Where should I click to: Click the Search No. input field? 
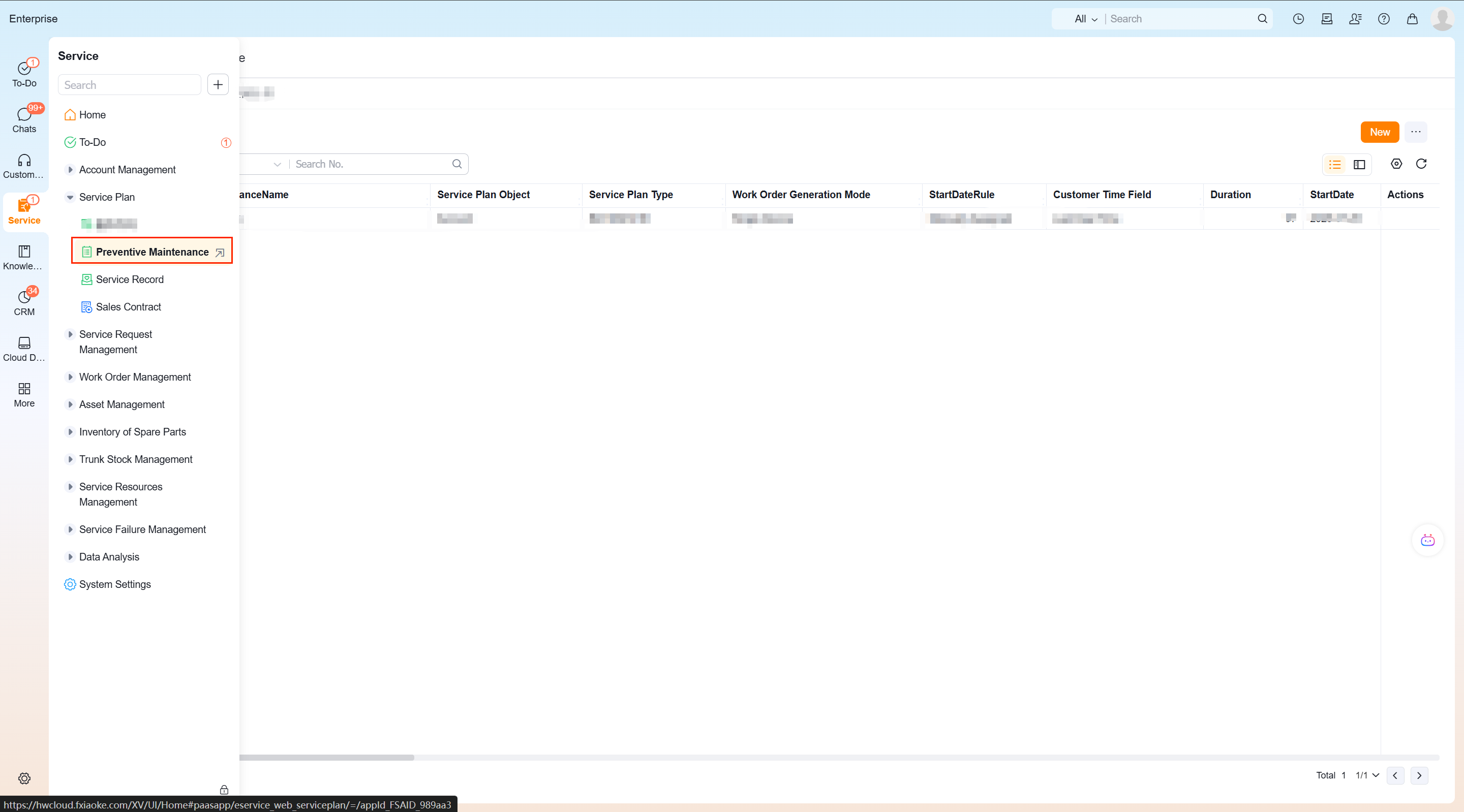(371, 164)
